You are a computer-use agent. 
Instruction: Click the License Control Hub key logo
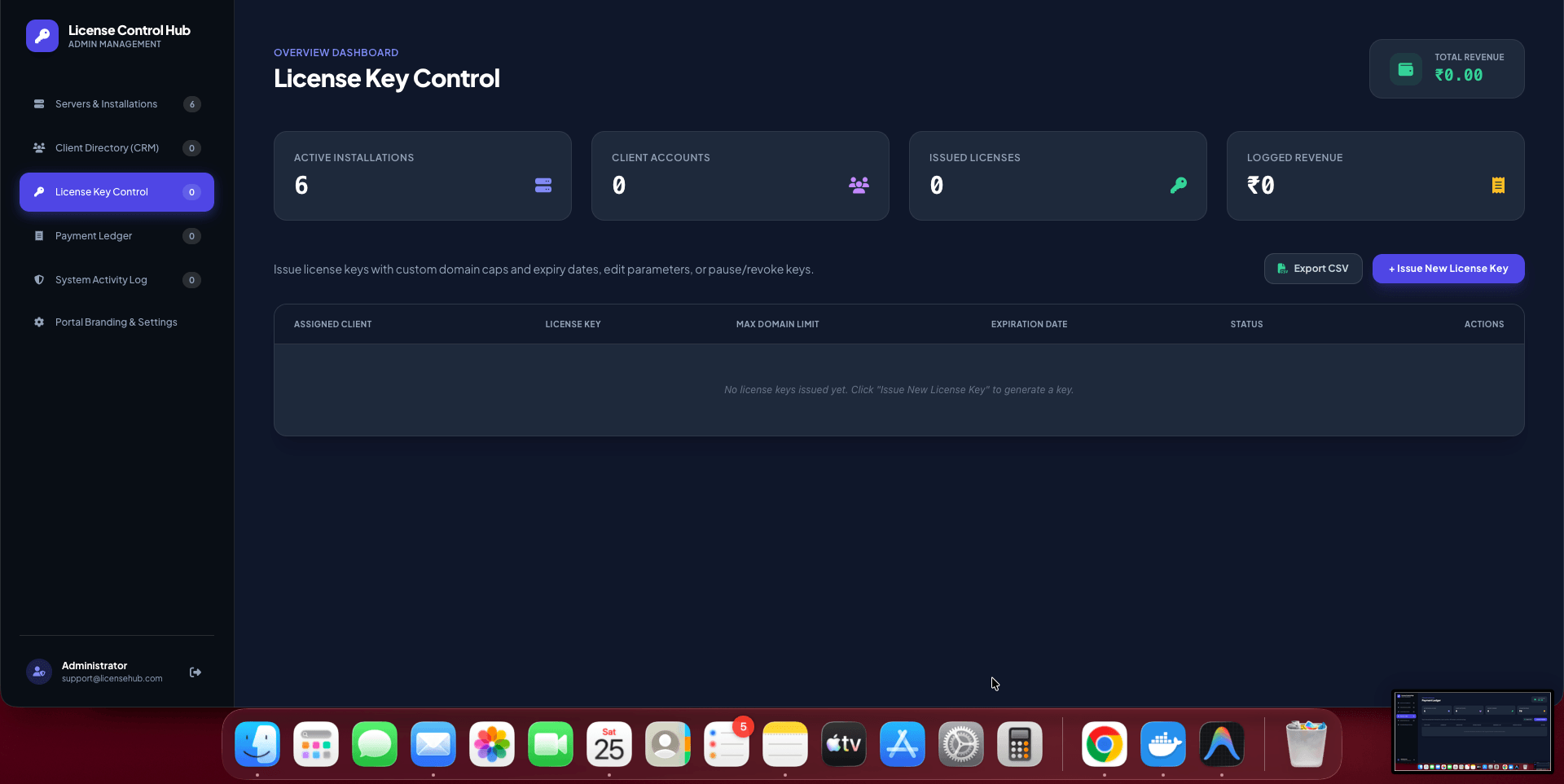point(42,36)
